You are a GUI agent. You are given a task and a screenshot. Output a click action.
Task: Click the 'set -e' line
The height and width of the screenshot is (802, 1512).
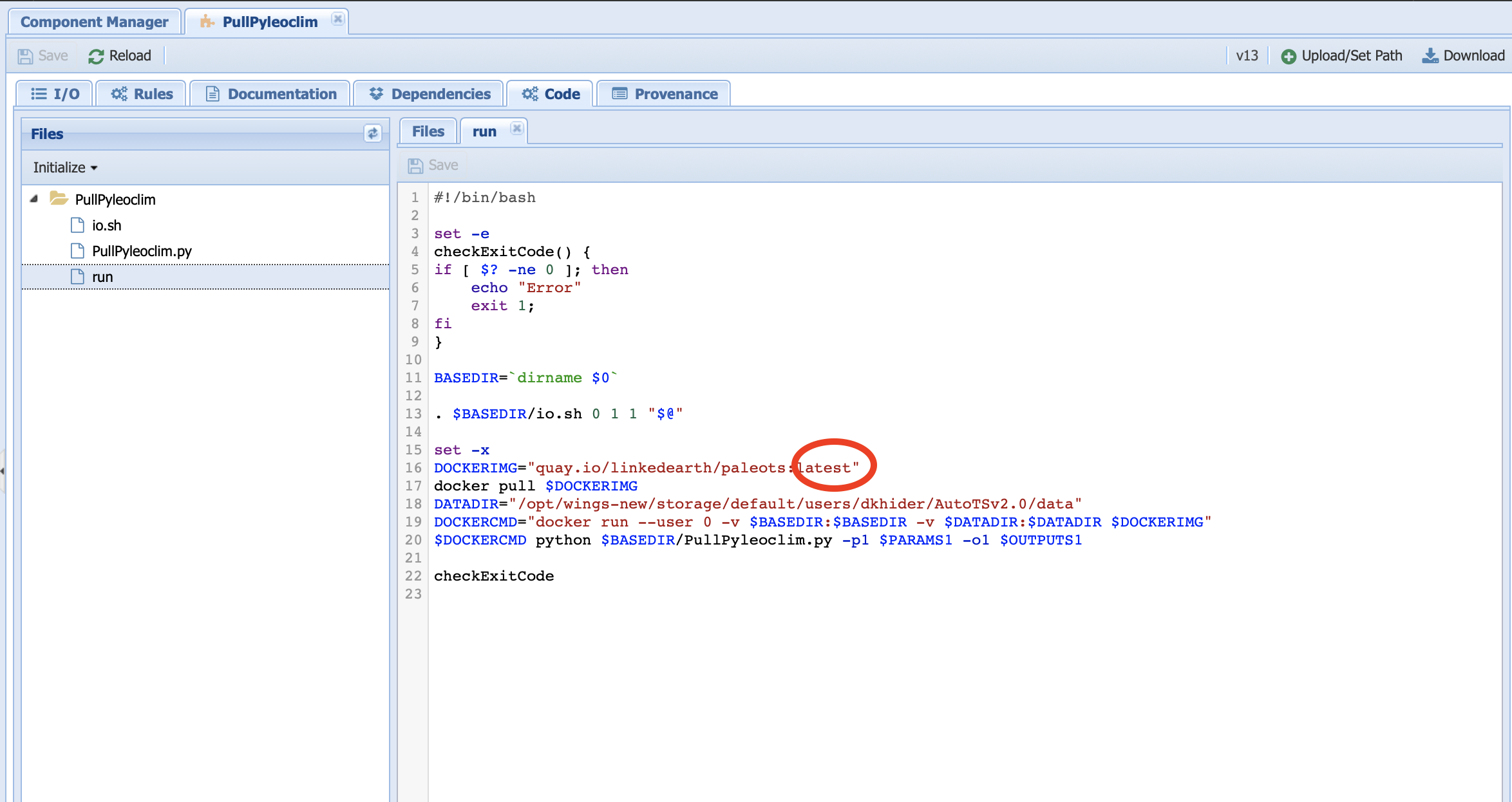(462, 234)
